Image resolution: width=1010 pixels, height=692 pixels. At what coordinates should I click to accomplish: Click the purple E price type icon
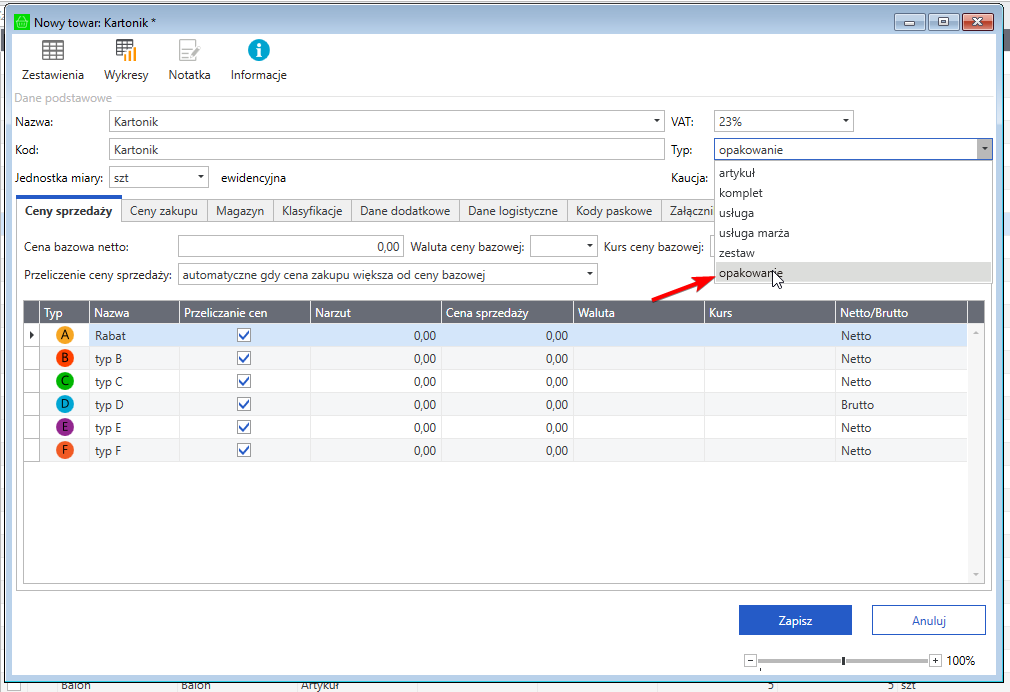[x=66, y=428]
